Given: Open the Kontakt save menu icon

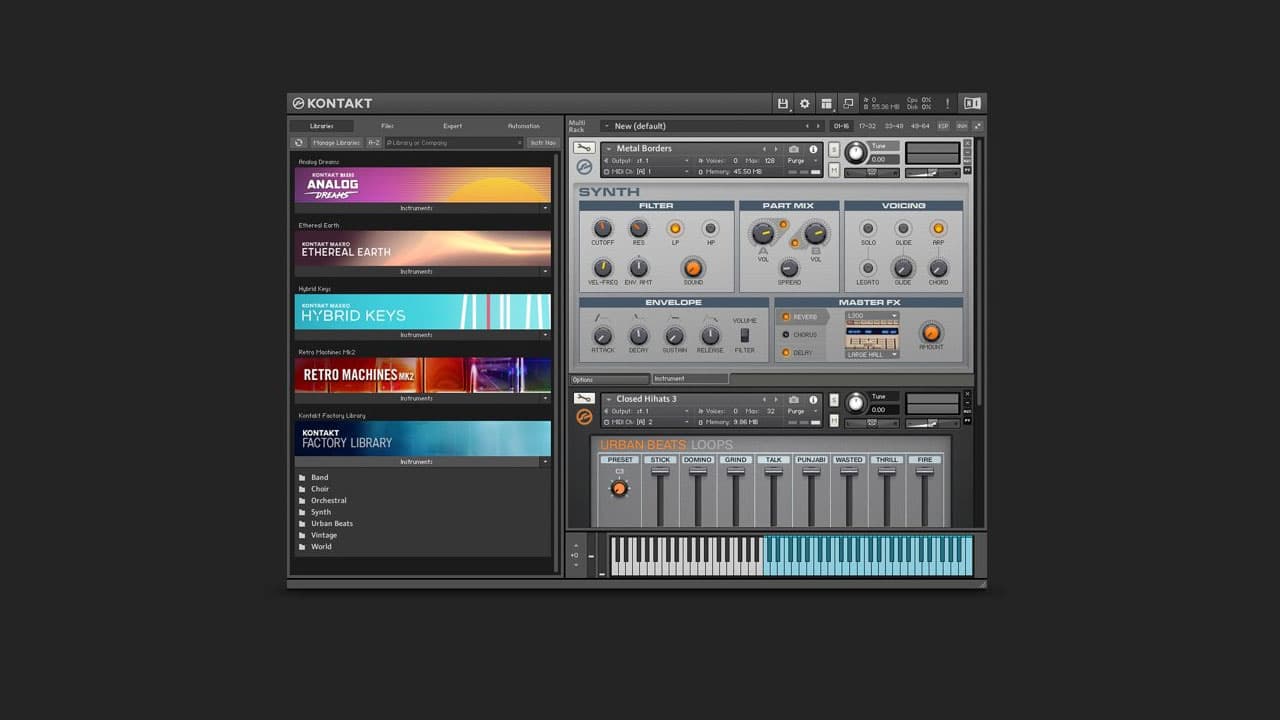Looking at the screenshot, I should [783, 103].
